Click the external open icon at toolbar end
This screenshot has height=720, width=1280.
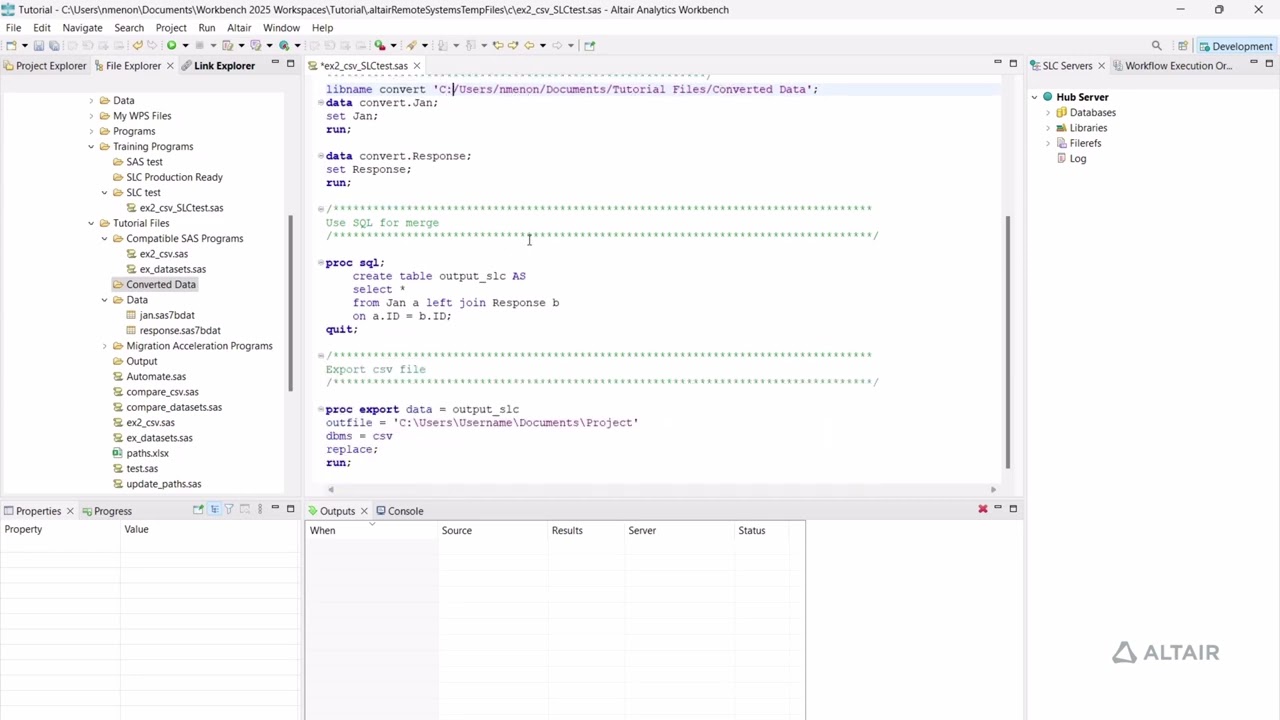click(x=589, y=45)
